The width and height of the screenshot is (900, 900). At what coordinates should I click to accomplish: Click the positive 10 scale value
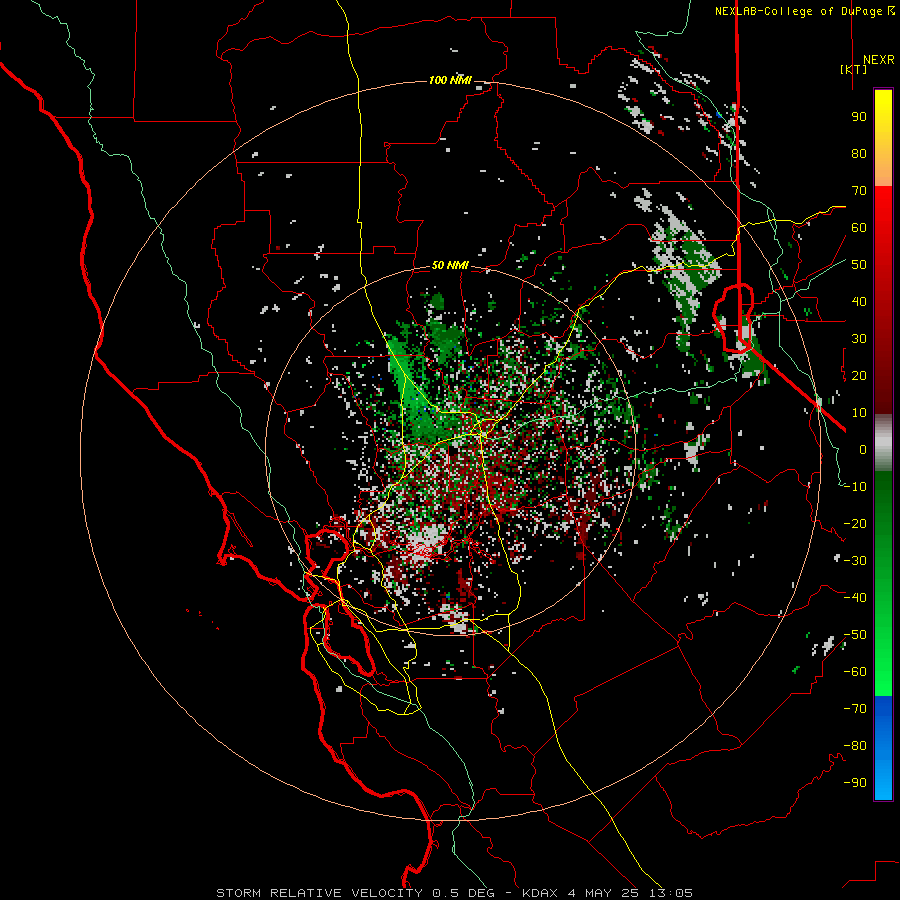pyautogui.click(x=859, y=413)
